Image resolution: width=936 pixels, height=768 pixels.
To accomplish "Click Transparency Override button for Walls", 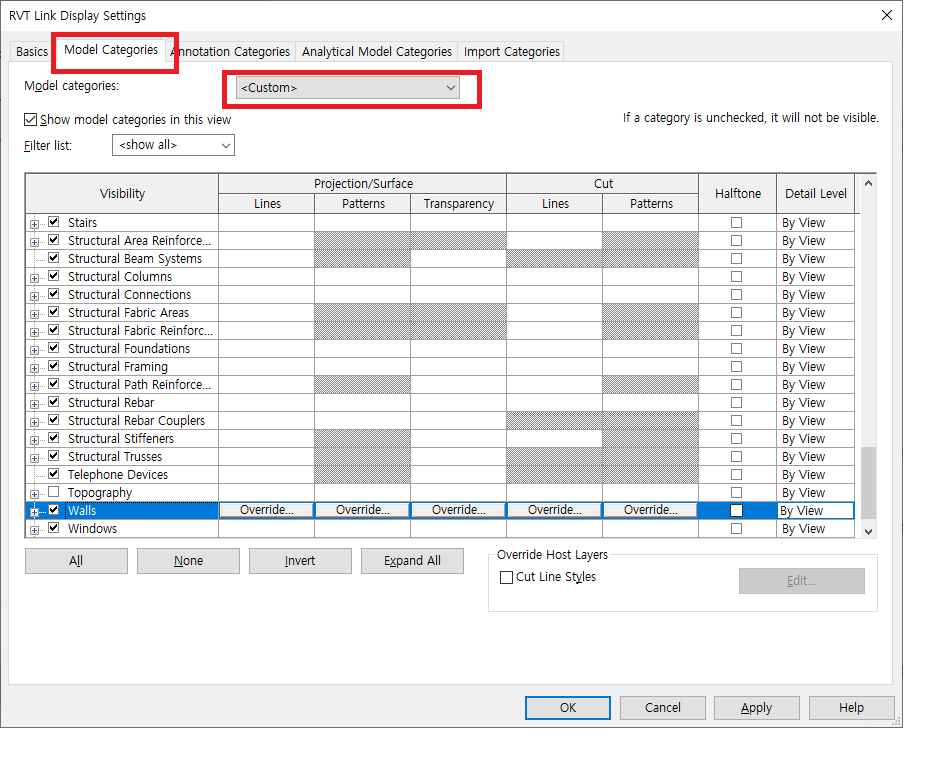I will tap(458, 510).
